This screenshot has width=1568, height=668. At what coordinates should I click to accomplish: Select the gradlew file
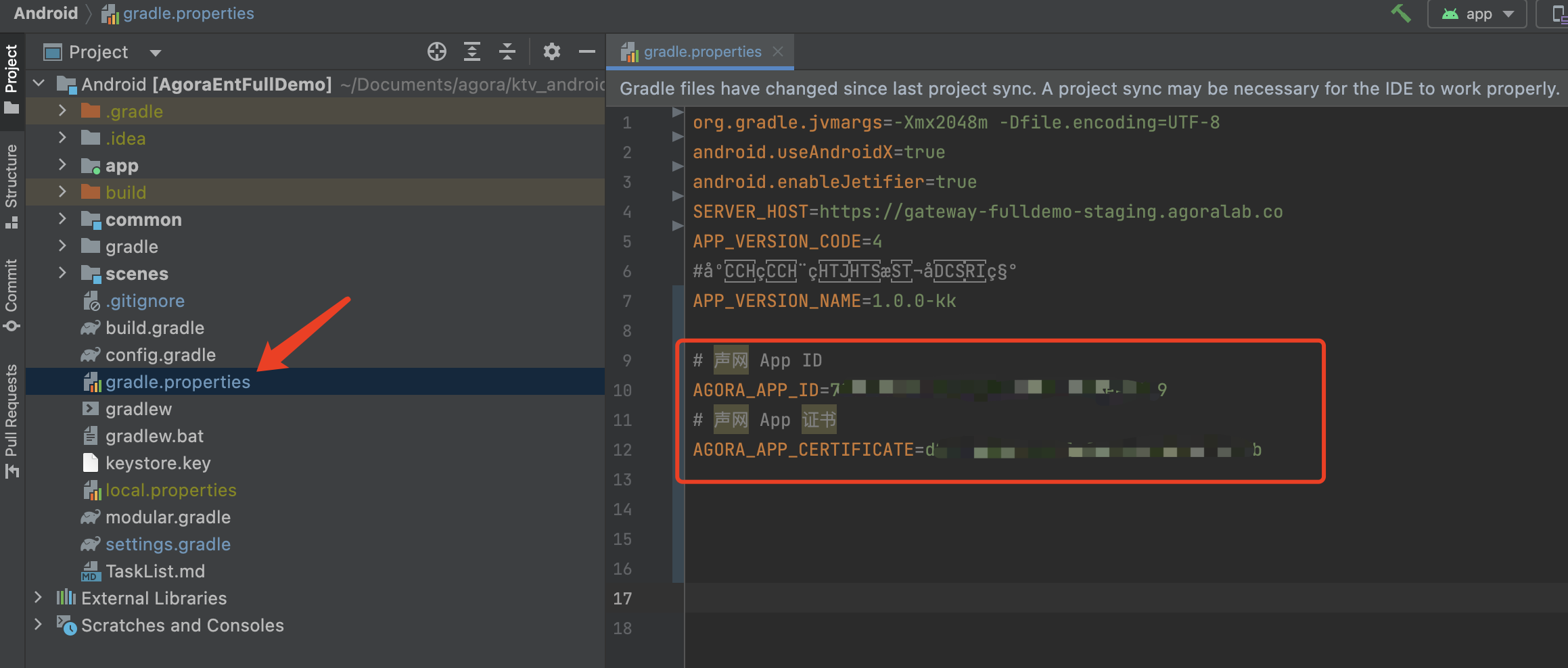pyautogui.click(x=139, y=409)
